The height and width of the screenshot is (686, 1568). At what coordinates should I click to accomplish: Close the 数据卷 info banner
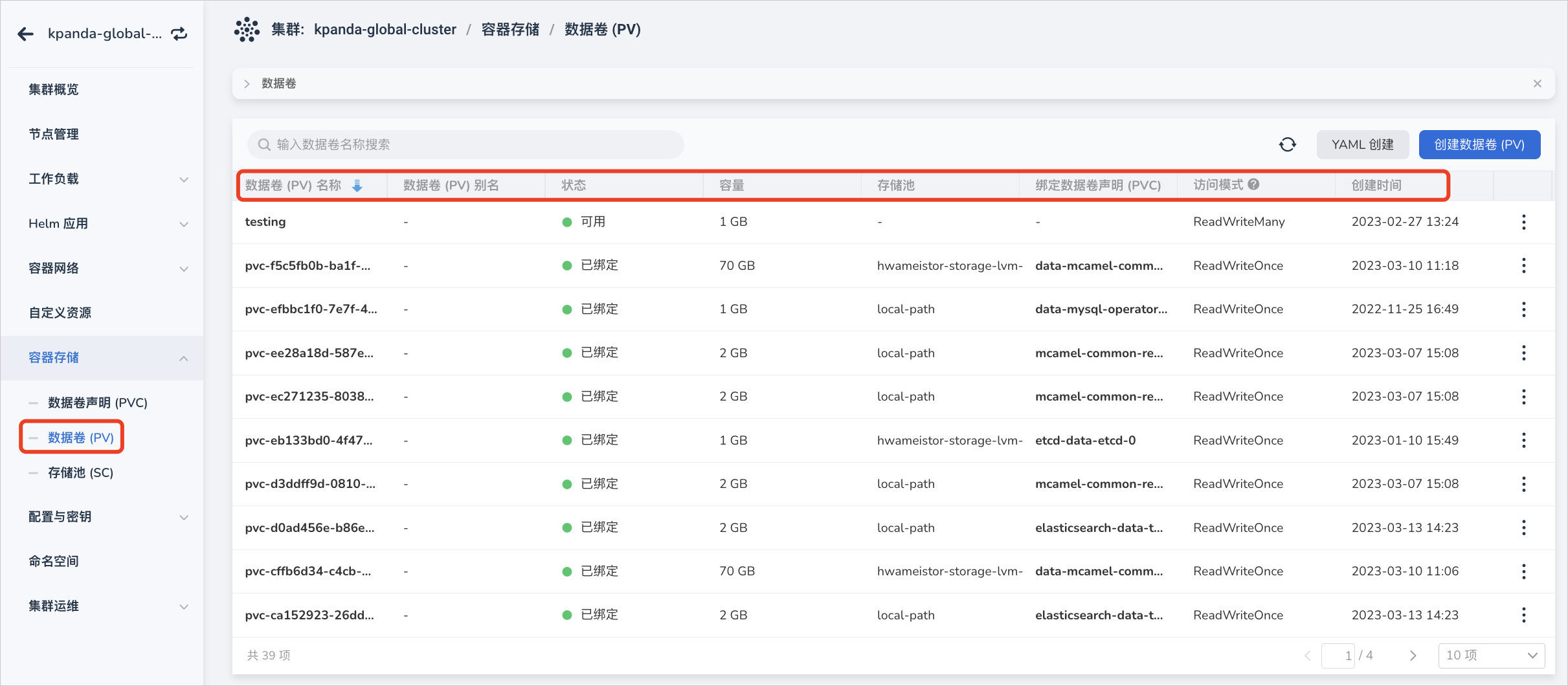click(x=1538, y=83)
